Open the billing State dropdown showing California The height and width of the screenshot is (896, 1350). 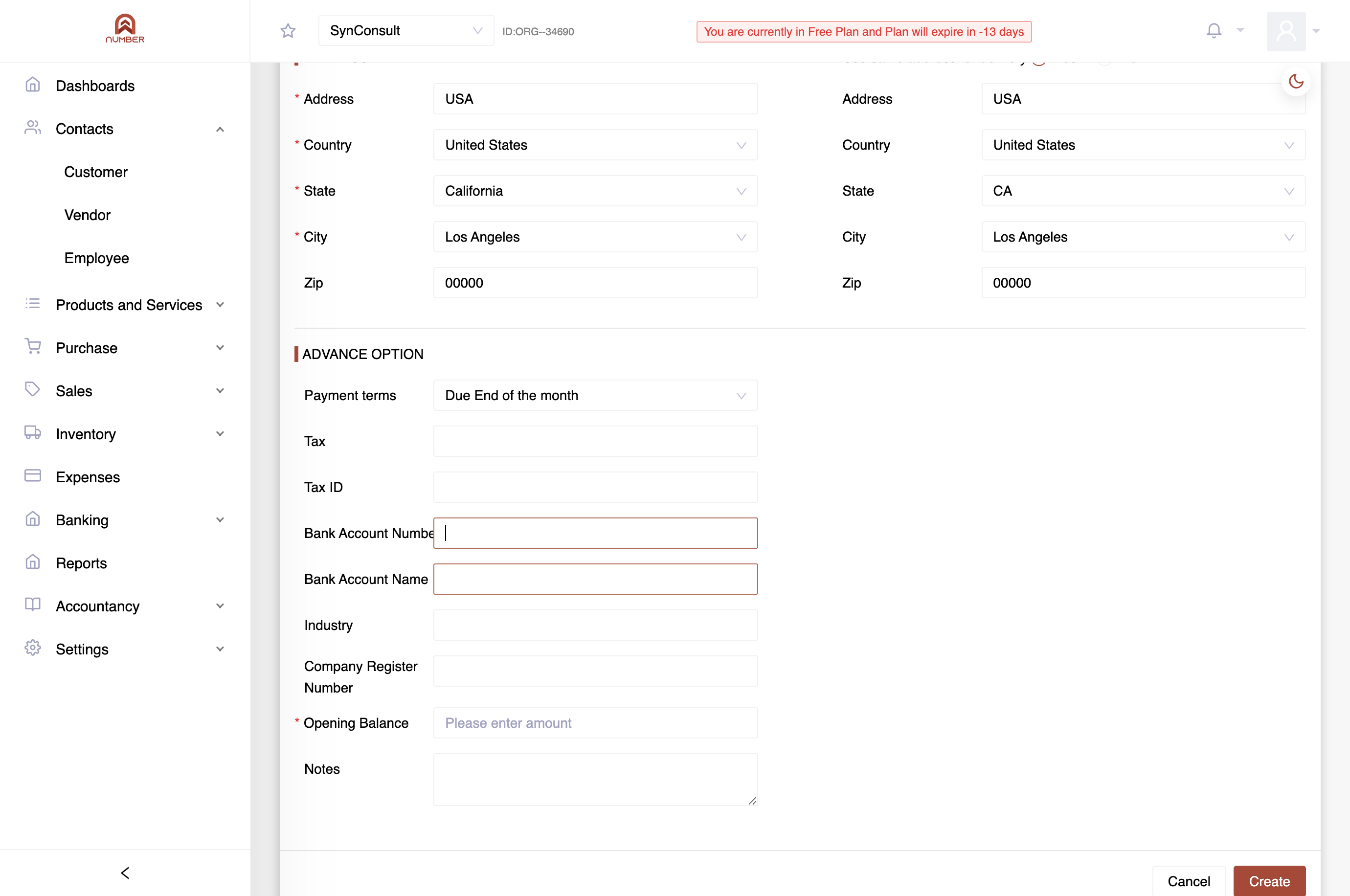coord(595,191)
